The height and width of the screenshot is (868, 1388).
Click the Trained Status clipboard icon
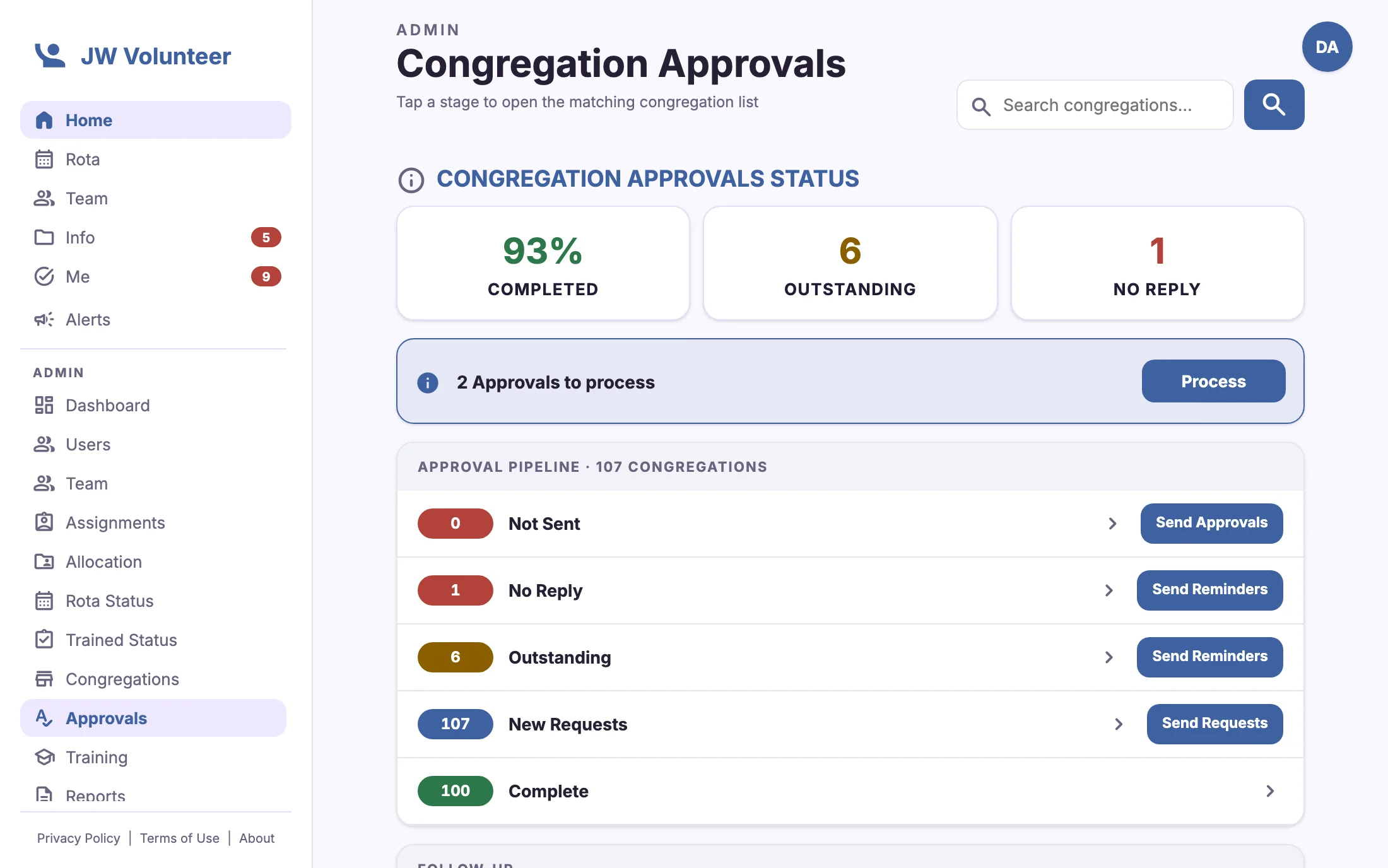(44, 640)
